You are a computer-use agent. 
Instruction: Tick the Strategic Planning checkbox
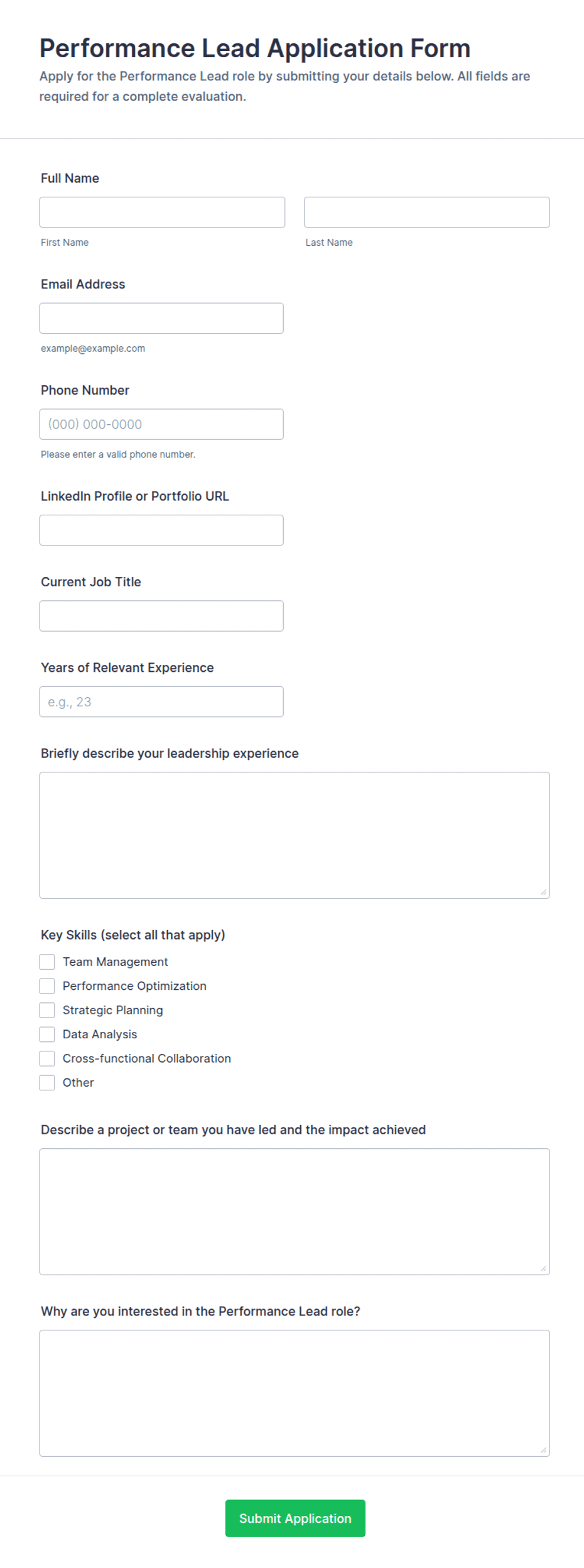pyautogui.click(x=47, y=1011)
